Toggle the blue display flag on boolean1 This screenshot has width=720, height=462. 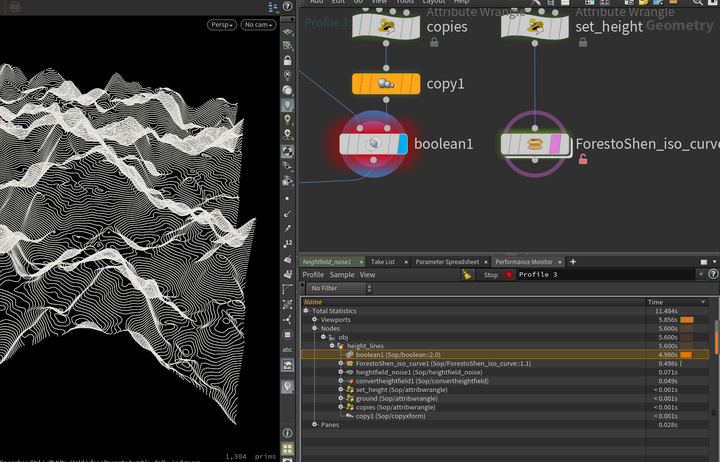pos(403,144)
